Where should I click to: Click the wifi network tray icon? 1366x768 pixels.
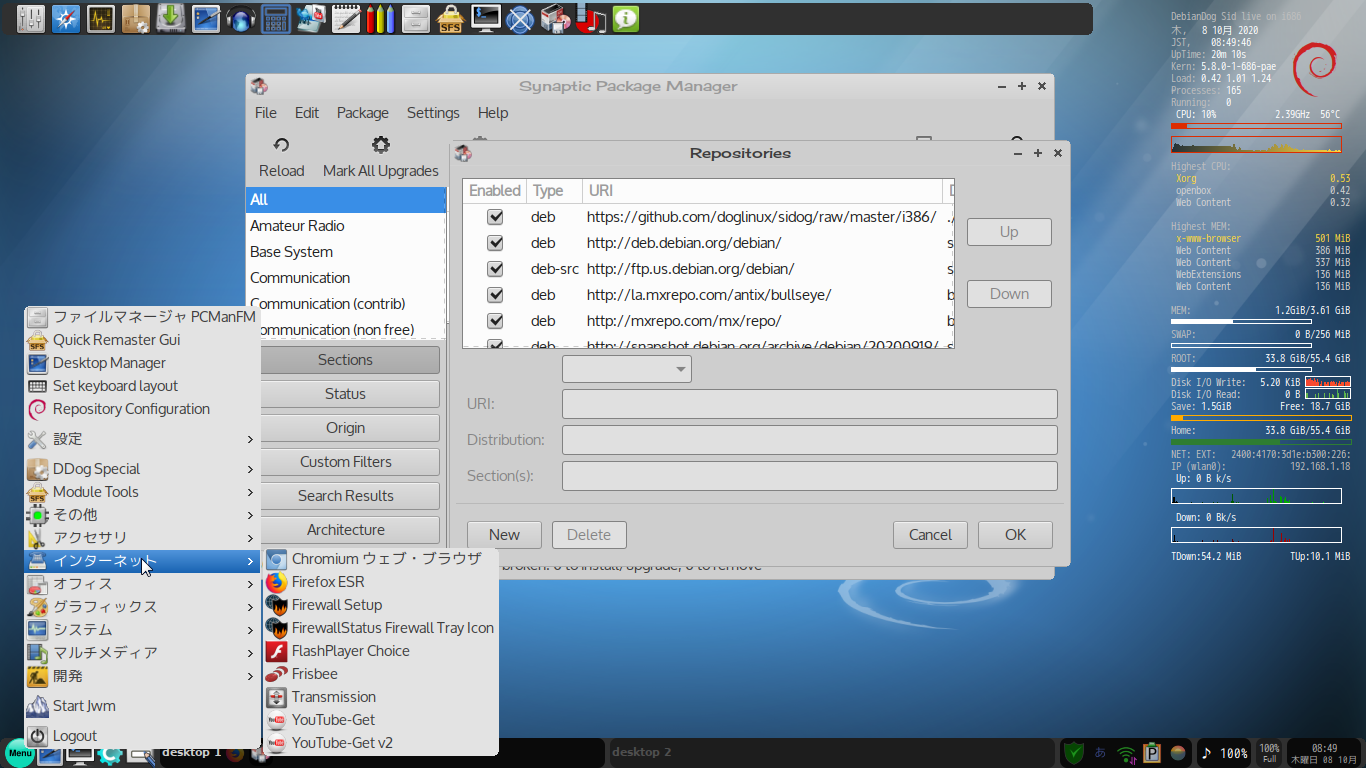tap(1127, 752)
